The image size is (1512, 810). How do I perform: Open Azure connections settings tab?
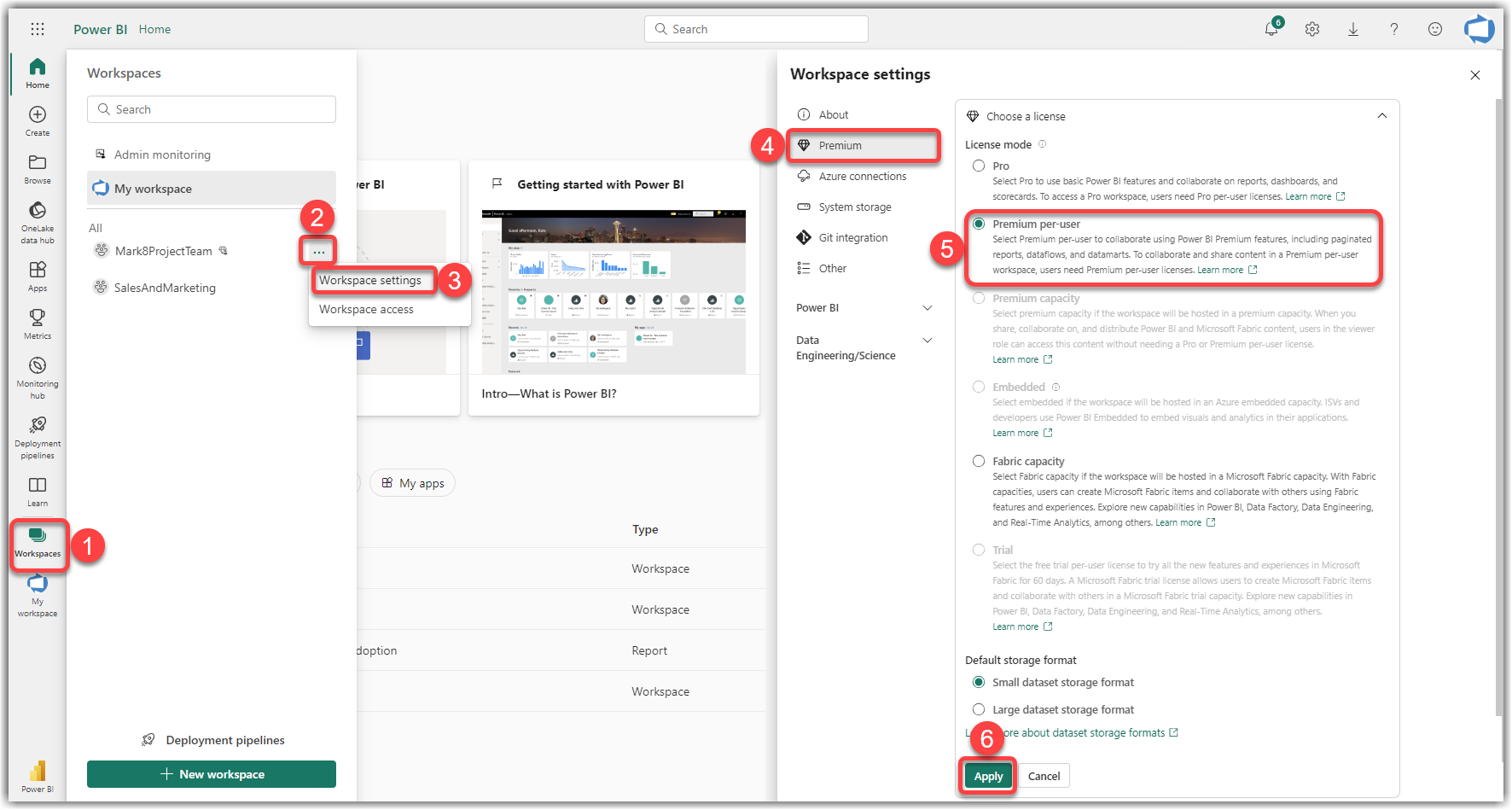tap(864, 177)
